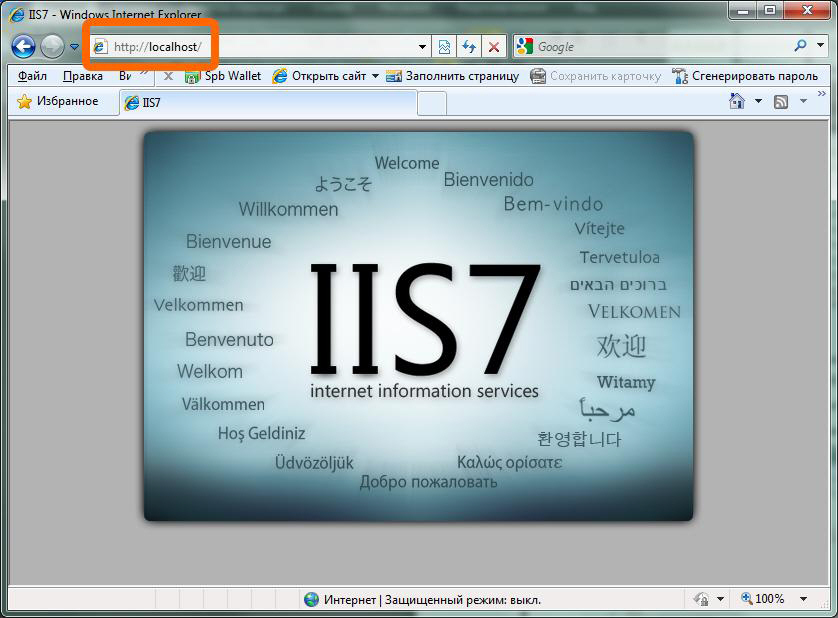Click the Открыть сайт button
838x618 pixels.
point(320,76)
